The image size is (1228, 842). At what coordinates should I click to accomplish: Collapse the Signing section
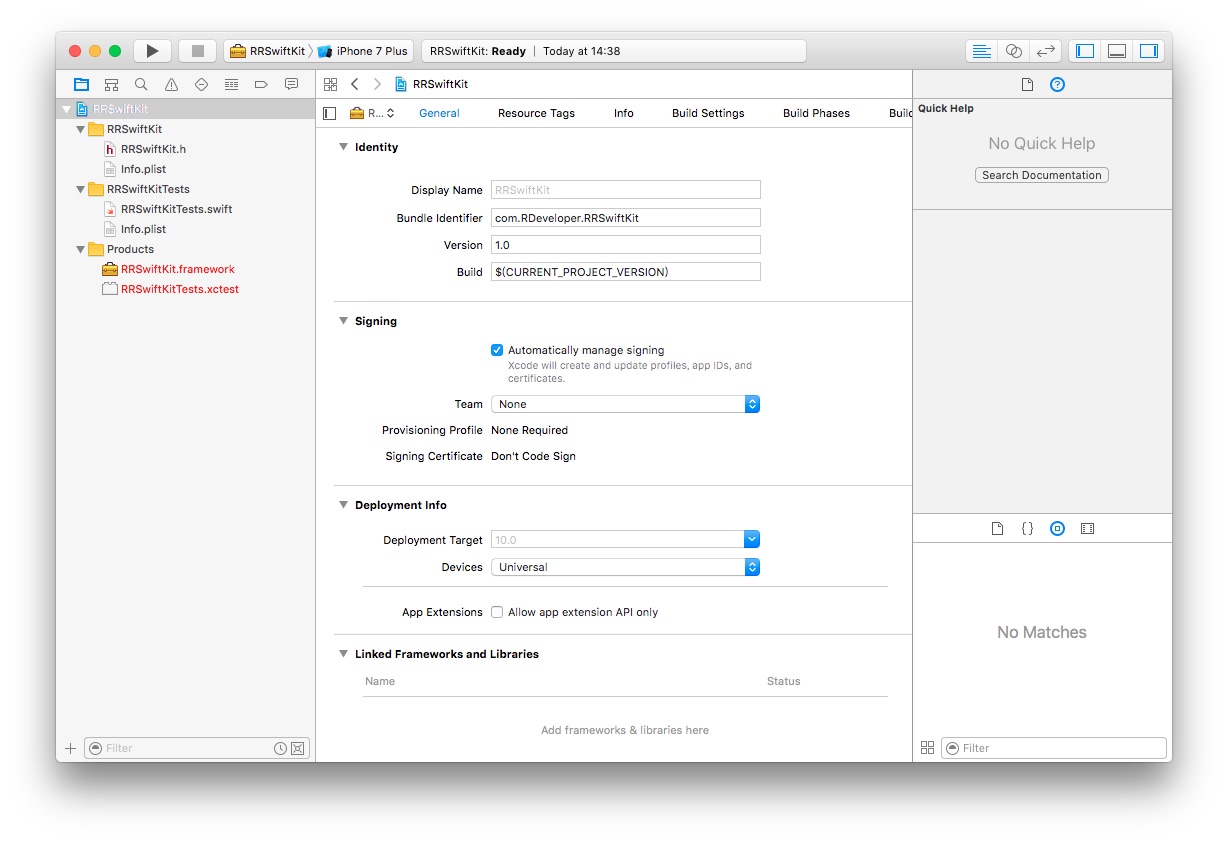coord(343,321)
